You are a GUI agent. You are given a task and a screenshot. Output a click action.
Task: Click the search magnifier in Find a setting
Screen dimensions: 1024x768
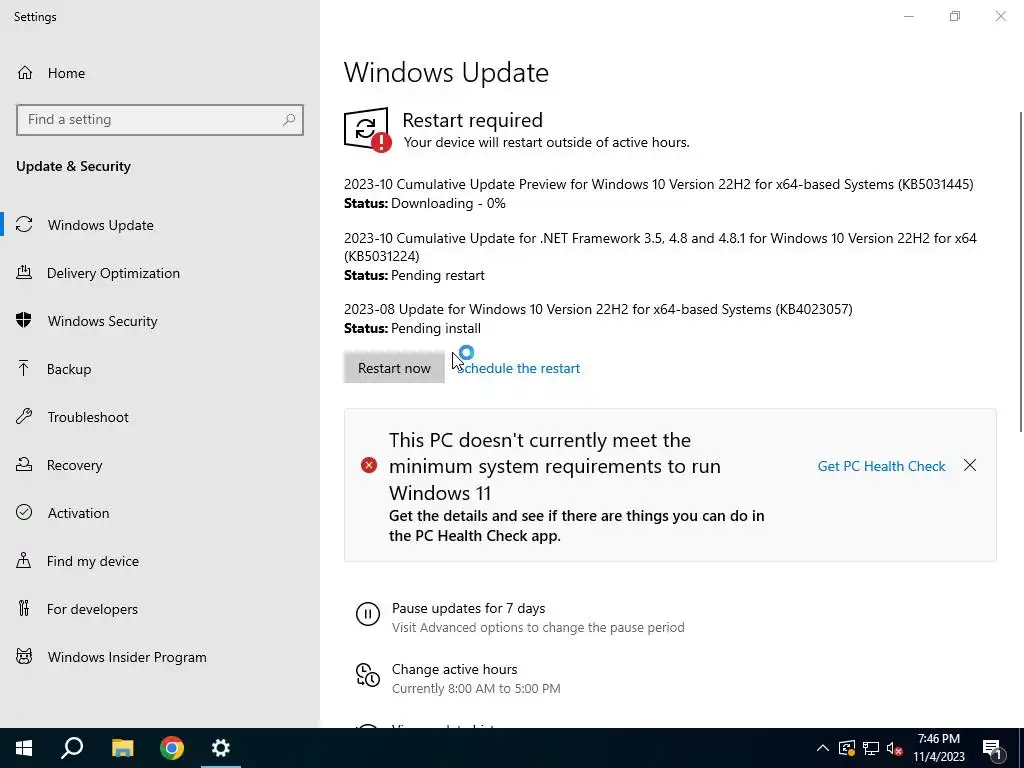click(289, 120)
